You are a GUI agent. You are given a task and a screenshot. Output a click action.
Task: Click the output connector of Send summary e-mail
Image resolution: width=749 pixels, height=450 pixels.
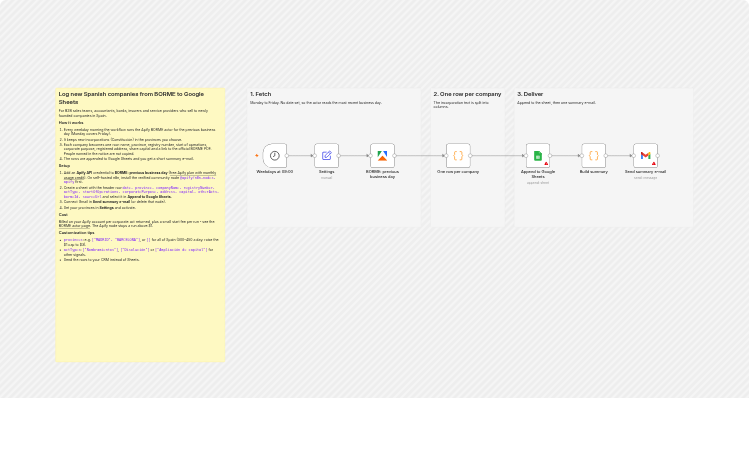[658, 156]
